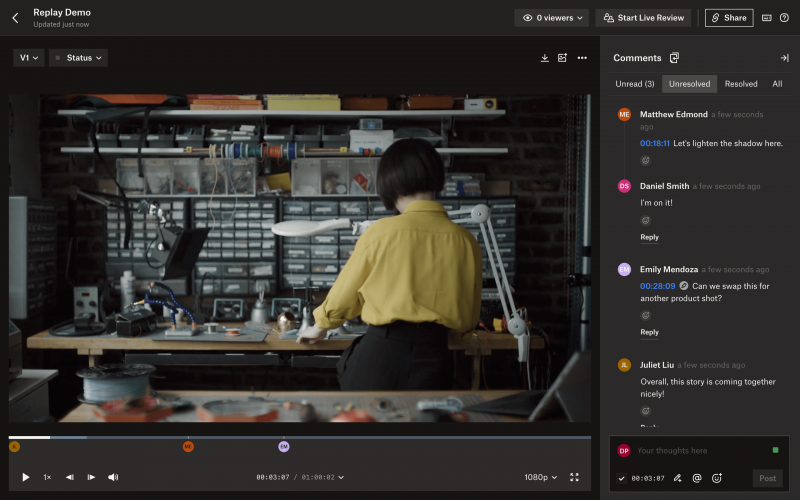The height and width of the screenshot is (500, 800).
Task: Open the Status dropdown
Action: click(x=79, y=58)
